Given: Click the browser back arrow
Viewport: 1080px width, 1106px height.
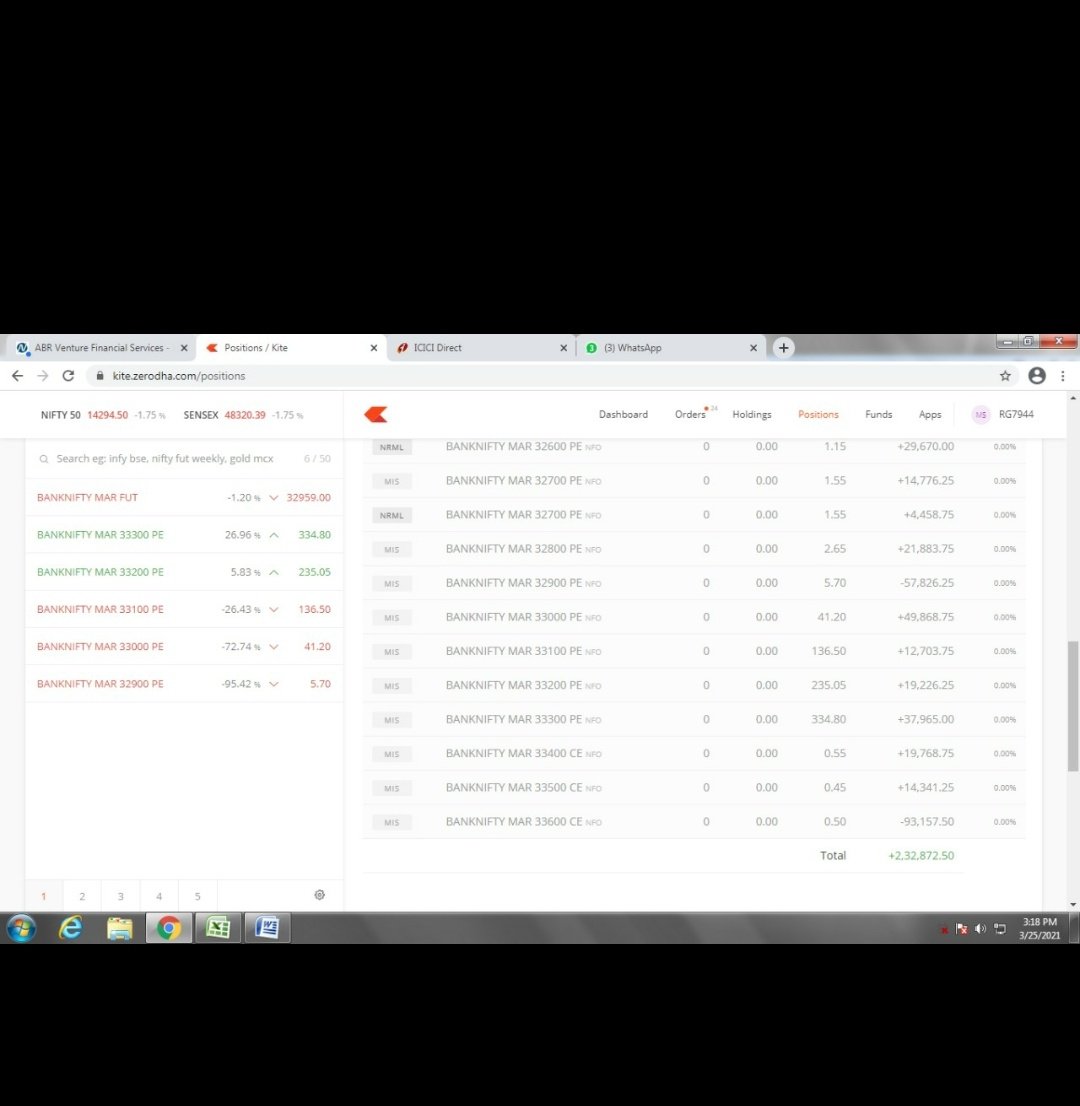Looking at the screenshot, I should point(18,376).
